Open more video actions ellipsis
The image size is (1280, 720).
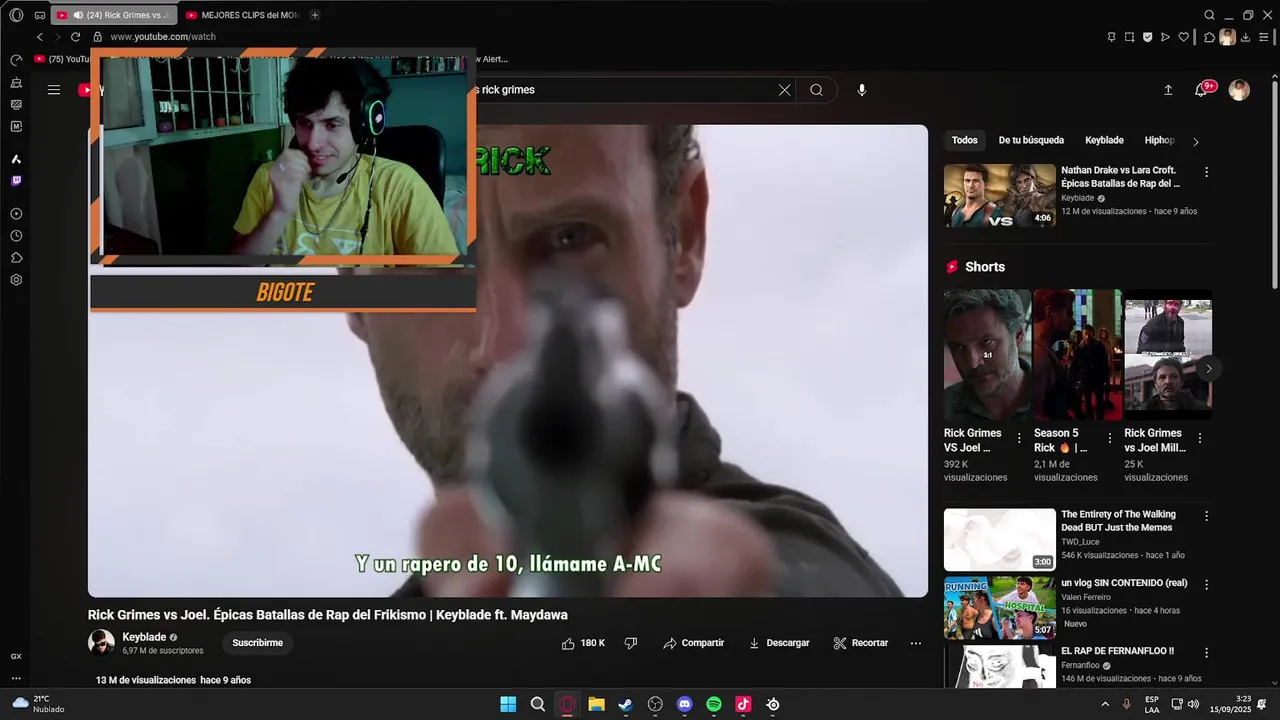[x=916, y=643]
